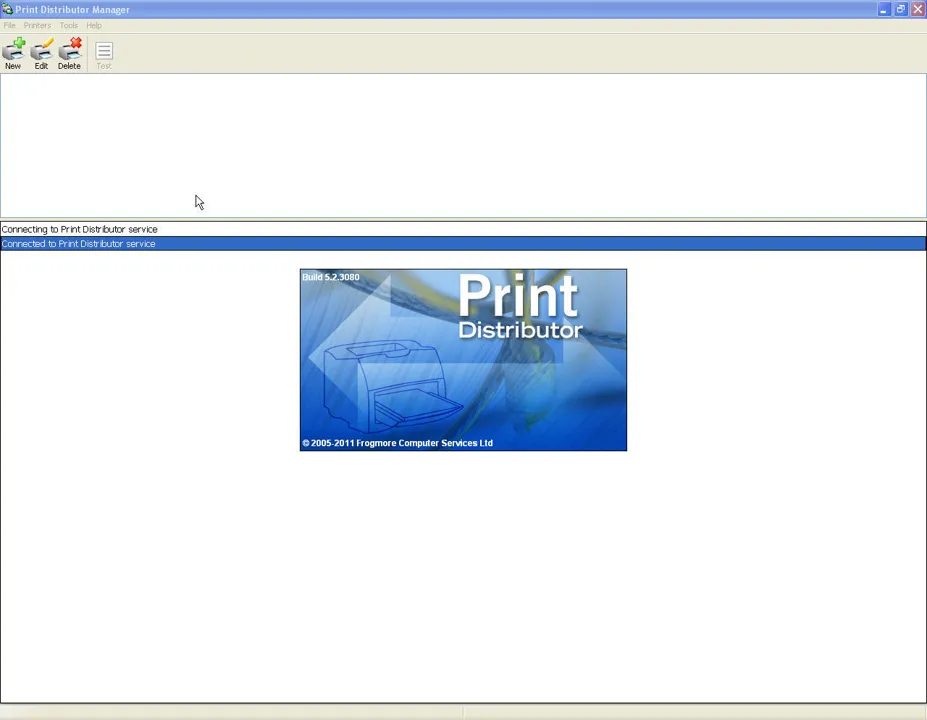
Task: Click the Build 5.2.3080 version label
Action: pos(331,277)
